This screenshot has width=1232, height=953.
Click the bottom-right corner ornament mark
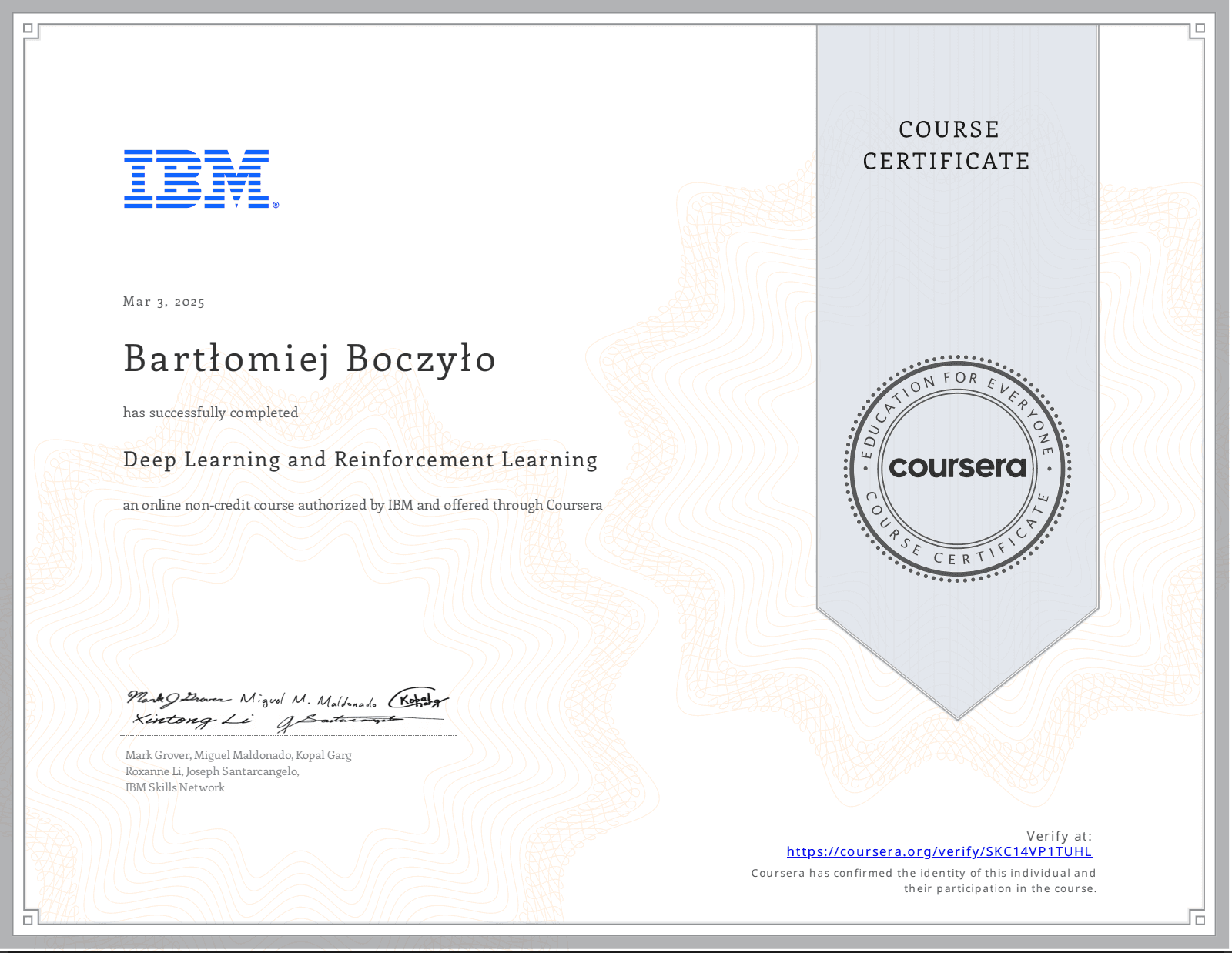pos(1198,921)
